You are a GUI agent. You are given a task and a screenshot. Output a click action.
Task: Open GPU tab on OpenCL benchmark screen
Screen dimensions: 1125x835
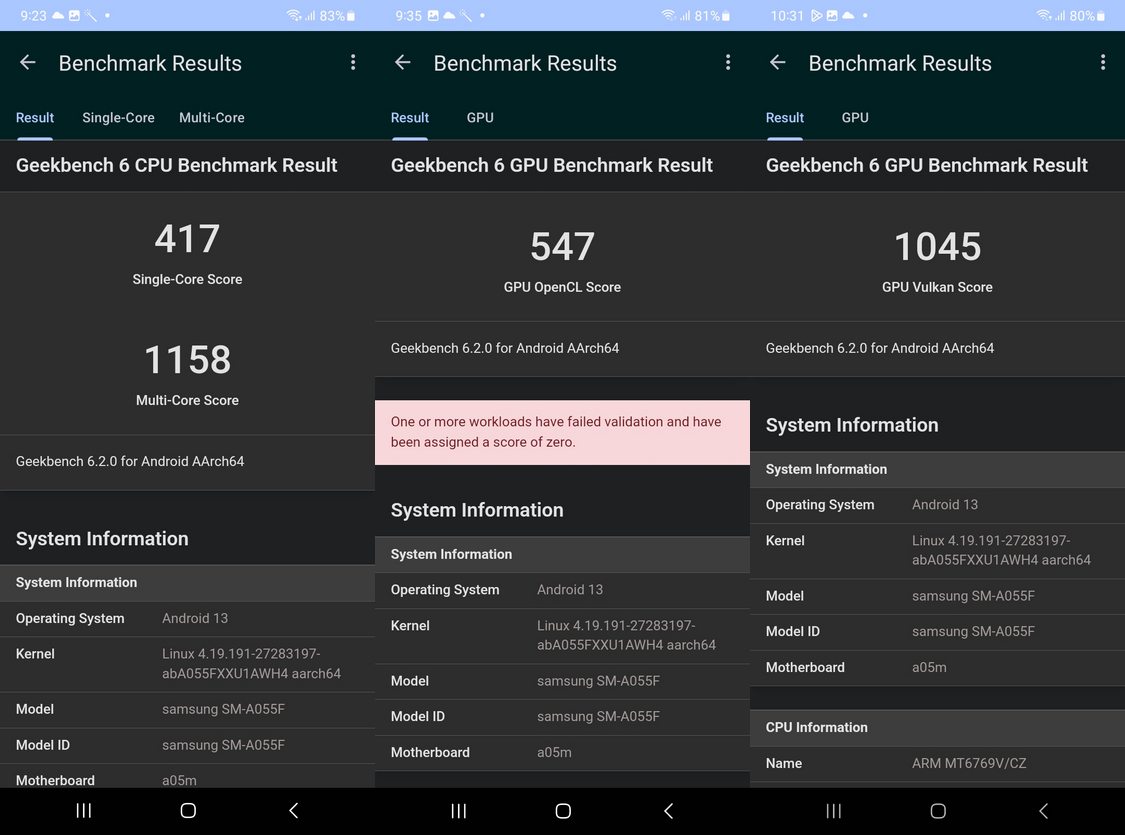pos(480,118)
